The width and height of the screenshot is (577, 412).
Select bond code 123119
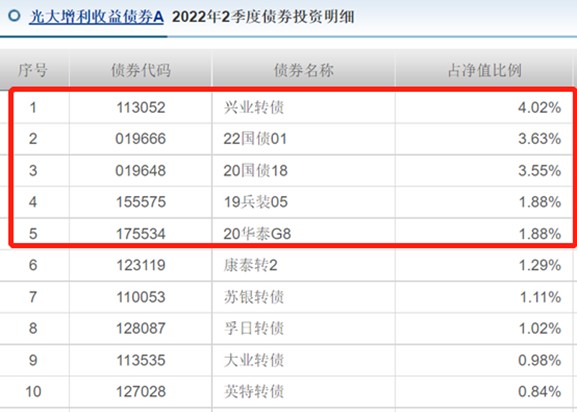[141, 265]
